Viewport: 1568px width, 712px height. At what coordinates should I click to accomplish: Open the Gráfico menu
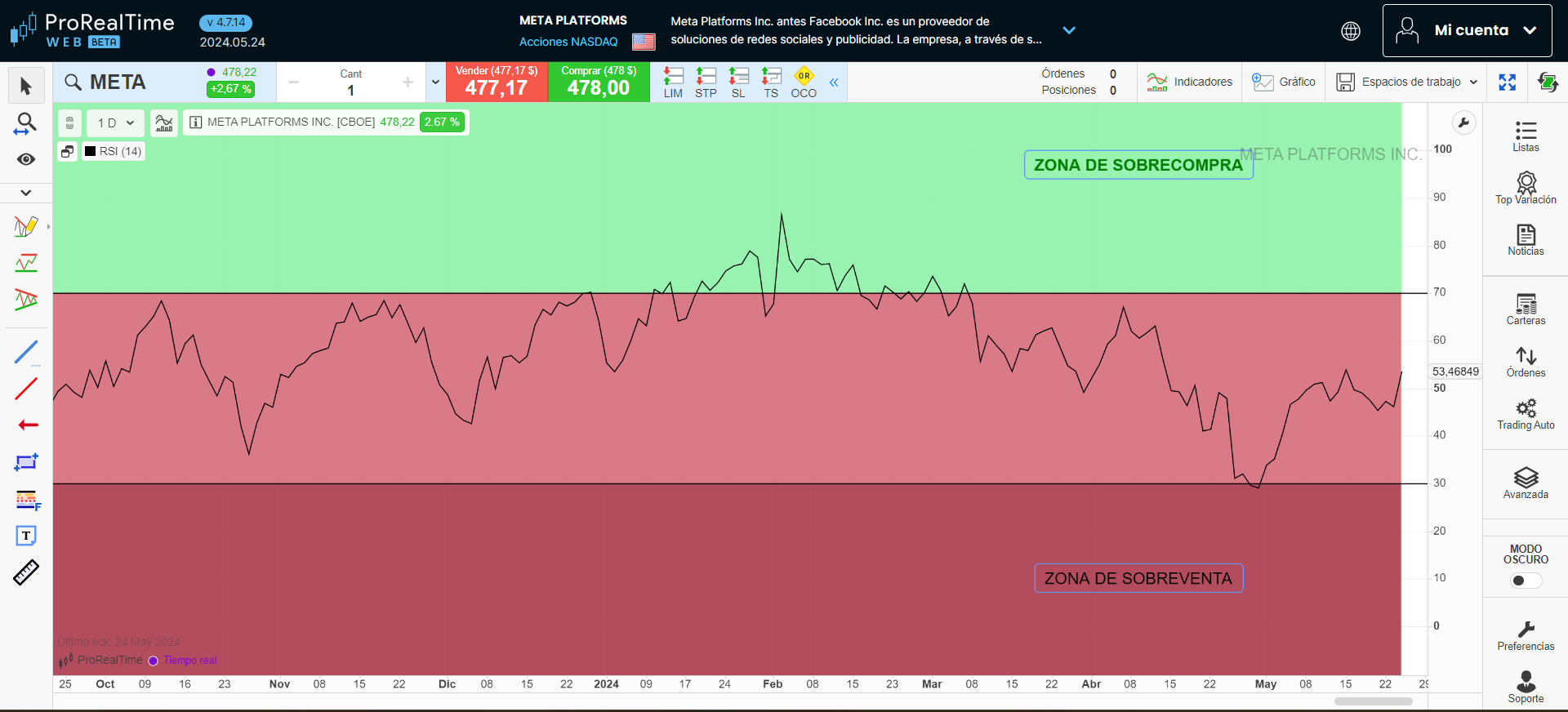(x=1284, y=82)
